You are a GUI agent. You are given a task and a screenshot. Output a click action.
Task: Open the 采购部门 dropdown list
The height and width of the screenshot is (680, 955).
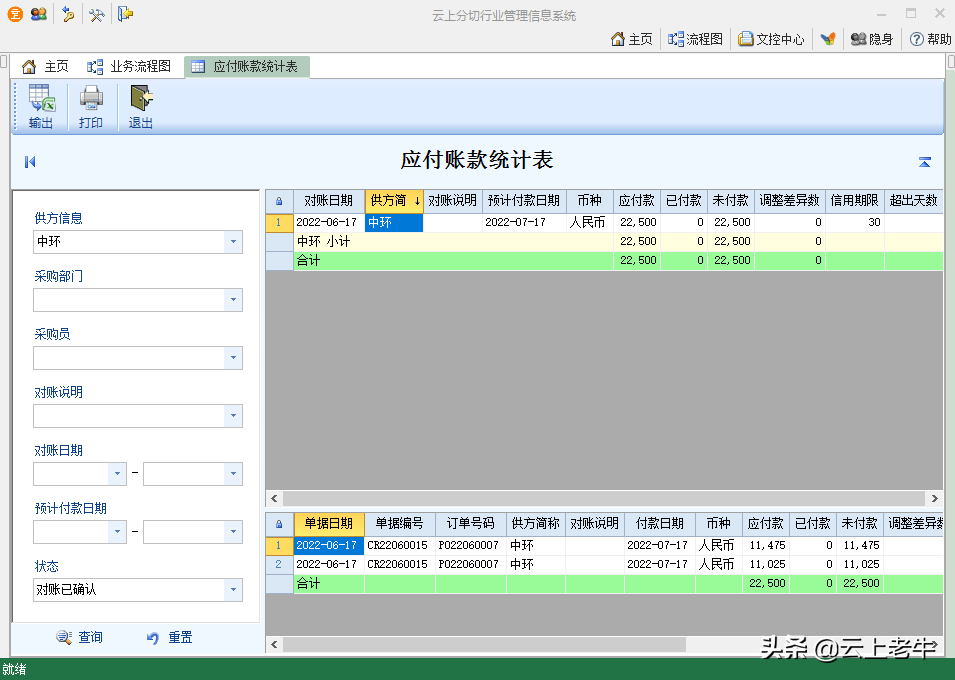[233, 300]
